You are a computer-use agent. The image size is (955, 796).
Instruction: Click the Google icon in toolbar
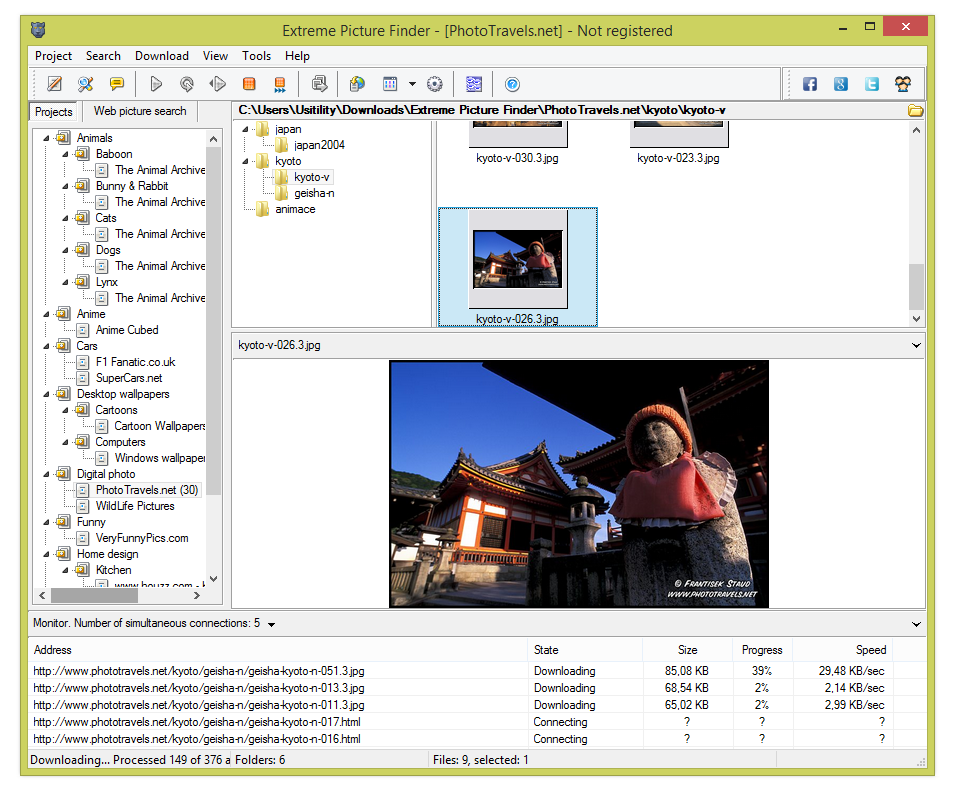pos(840,84)
